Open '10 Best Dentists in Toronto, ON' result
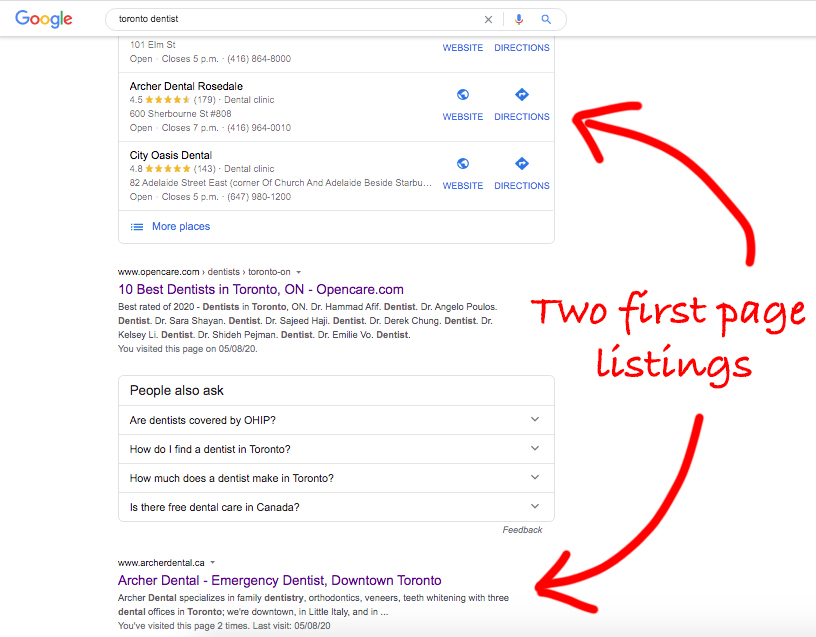This screenshot has width=816, height=637. [261, 289]
